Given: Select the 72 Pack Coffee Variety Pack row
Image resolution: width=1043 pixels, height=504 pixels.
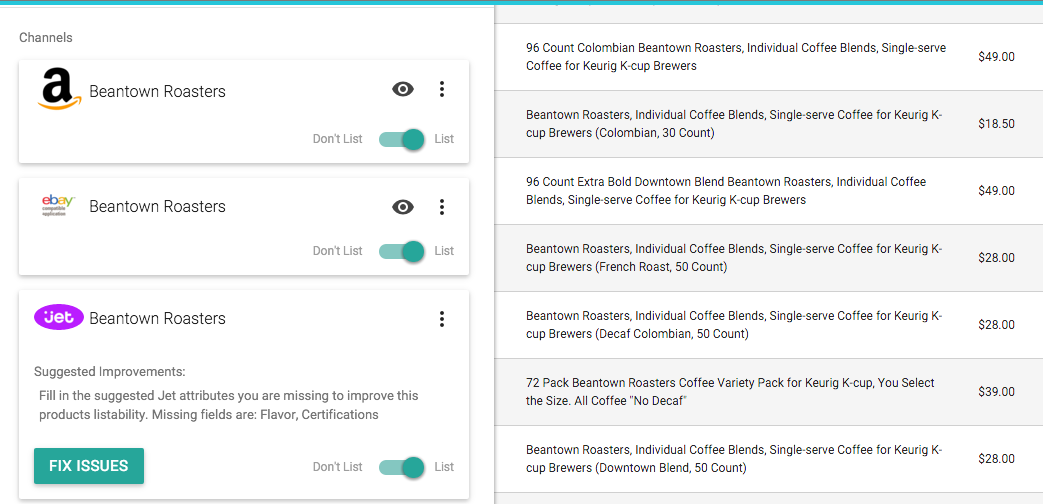Looking at the screenshot, I should (x=768, y=392).
